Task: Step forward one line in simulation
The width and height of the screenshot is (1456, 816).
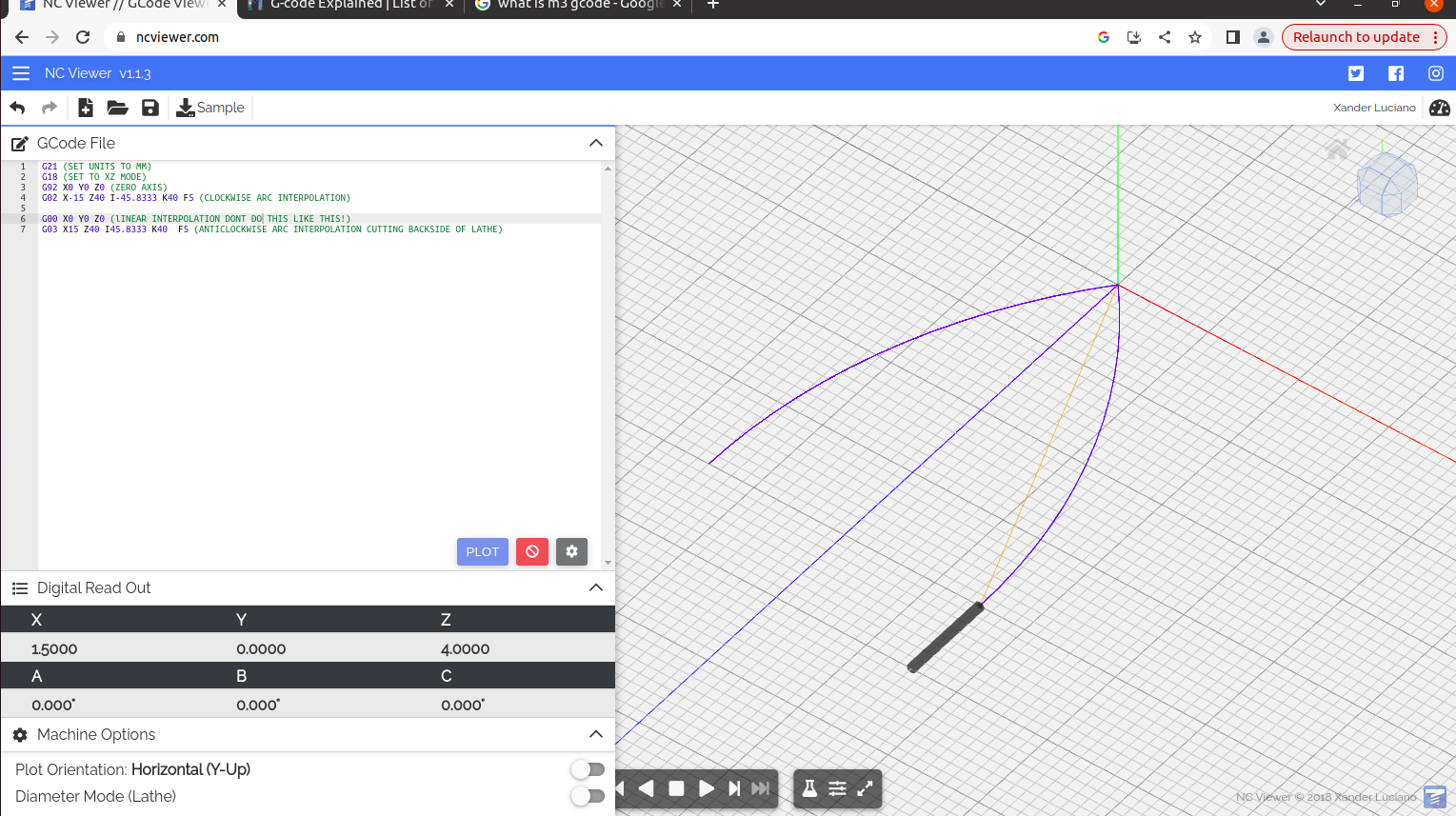Action: [734, 788]
